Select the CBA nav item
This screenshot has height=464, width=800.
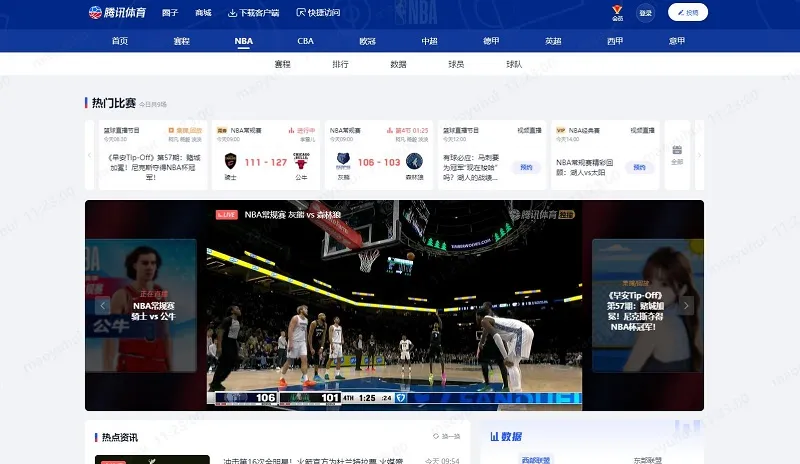coord(305,41)
